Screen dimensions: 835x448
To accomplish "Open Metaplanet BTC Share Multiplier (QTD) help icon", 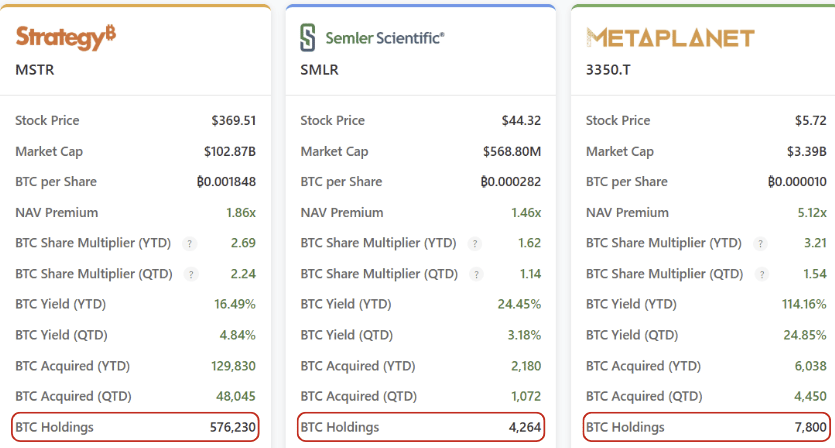I will click(762, 274).
